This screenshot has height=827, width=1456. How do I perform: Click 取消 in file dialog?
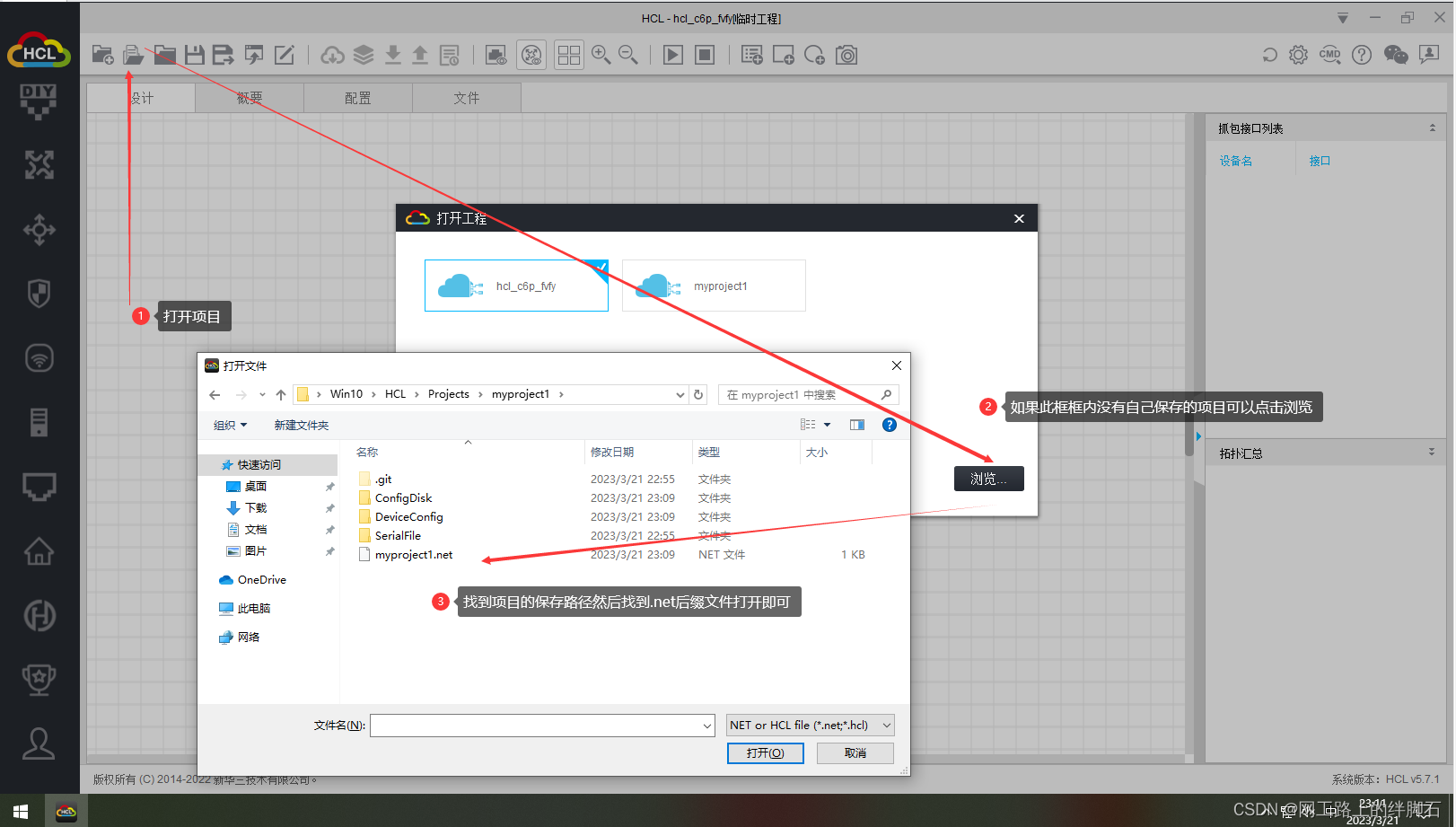855,752
